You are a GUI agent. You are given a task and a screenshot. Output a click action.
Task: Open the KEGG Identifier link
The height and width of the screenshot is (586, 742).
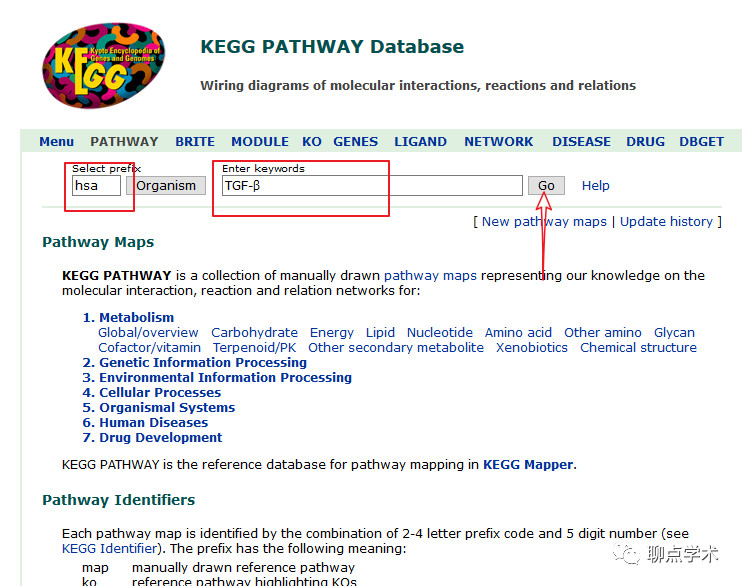[x=109, y=549]
